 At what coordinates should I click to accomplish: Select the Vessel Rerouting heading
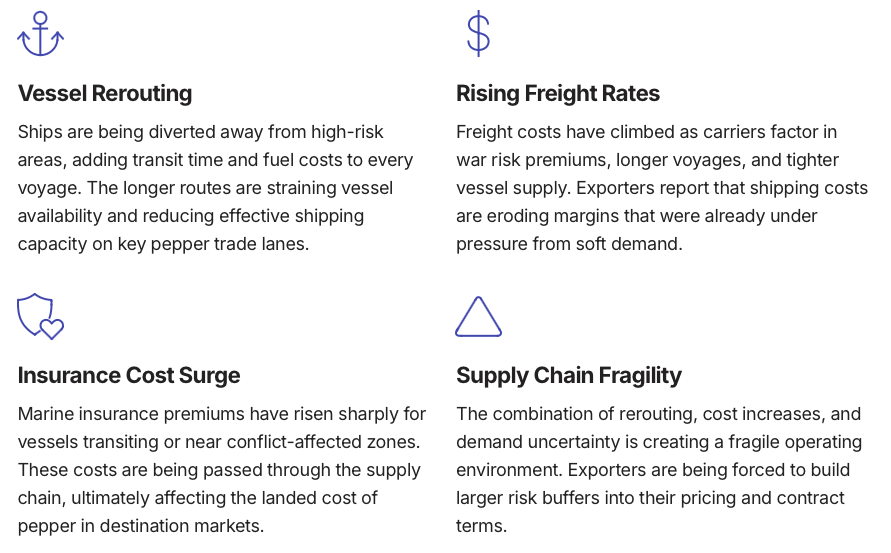click(105, 94)
